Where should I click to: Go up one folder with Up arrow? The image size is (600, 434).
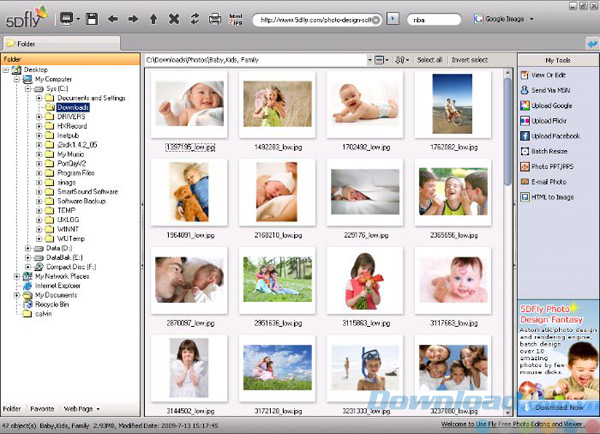[153, 18]
